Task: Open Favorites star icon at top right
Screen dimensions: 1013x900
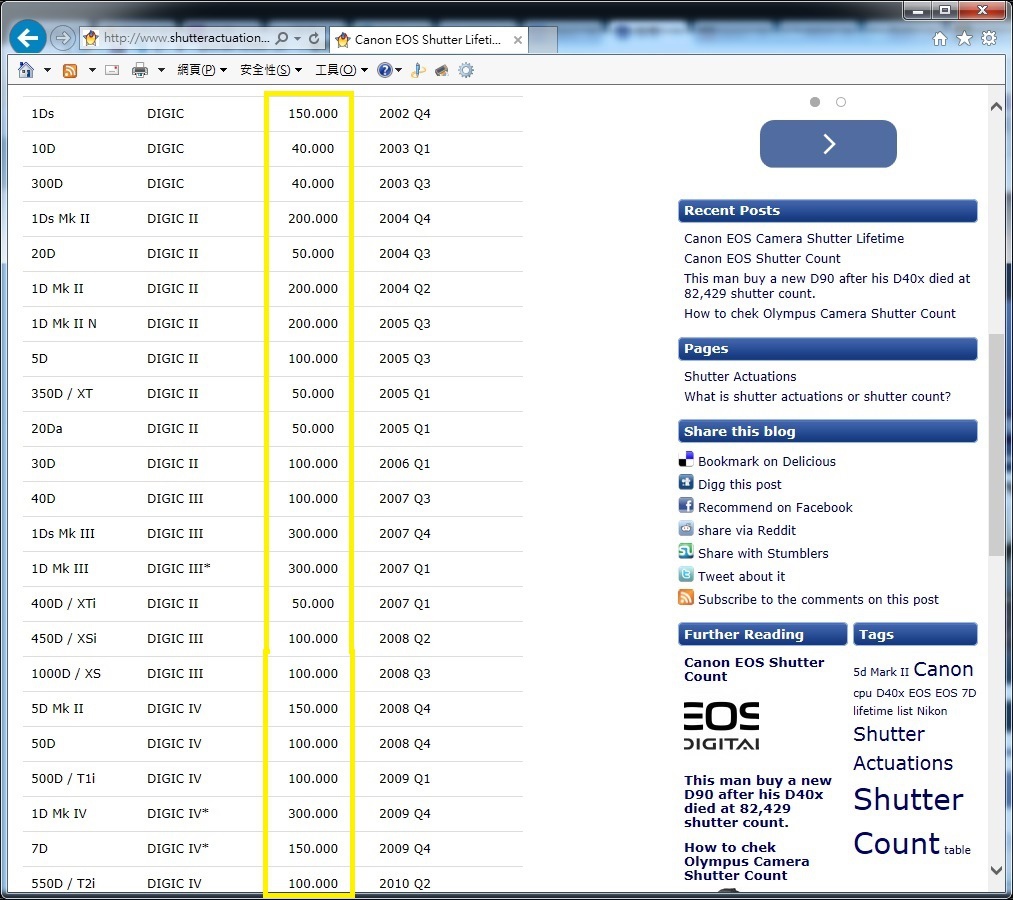Action: [965, 39]
